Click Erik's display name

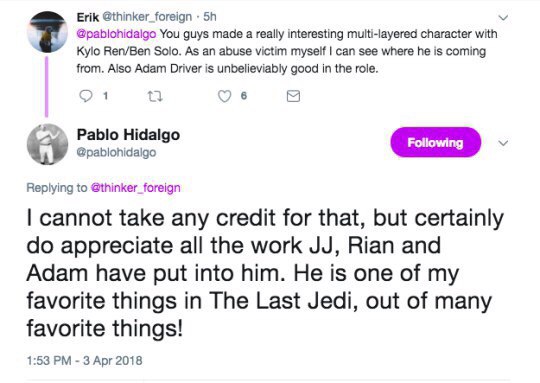(x=88, y=17)
